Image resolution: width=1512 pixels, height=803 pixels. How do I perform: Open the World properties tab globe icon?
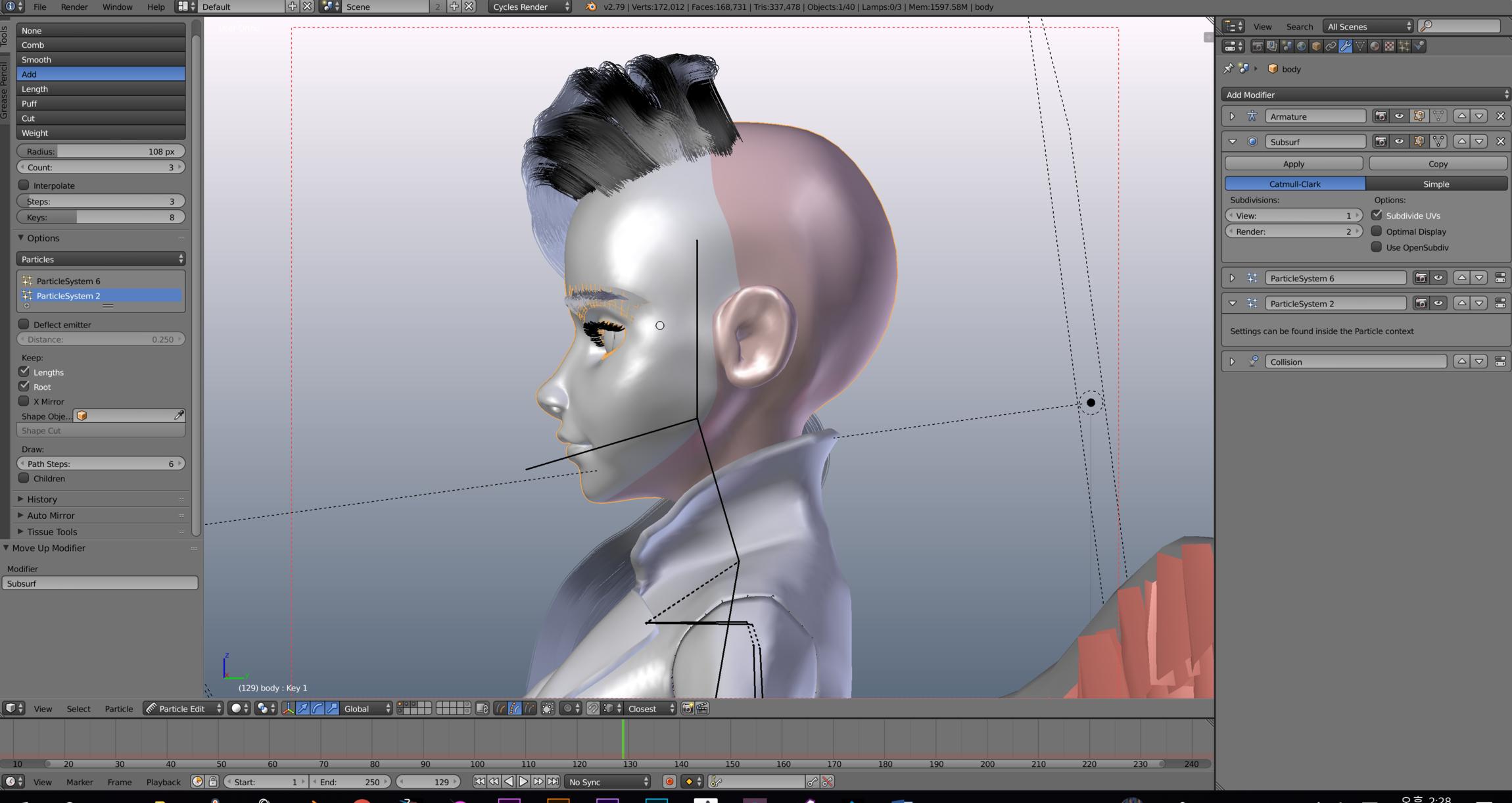(x=1301, y=46)
